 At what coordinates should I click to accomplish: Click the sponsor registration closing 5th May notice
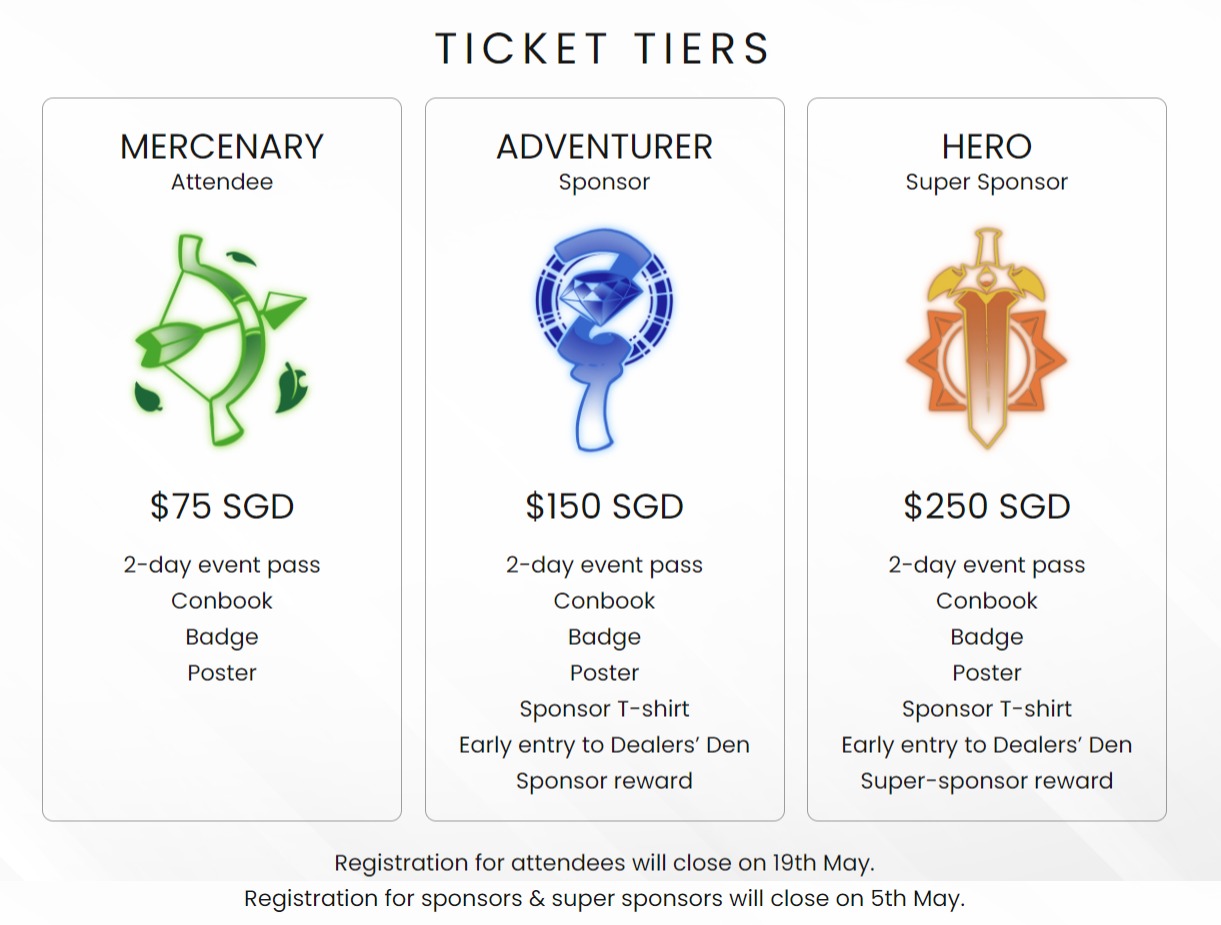tap(604, 898)
